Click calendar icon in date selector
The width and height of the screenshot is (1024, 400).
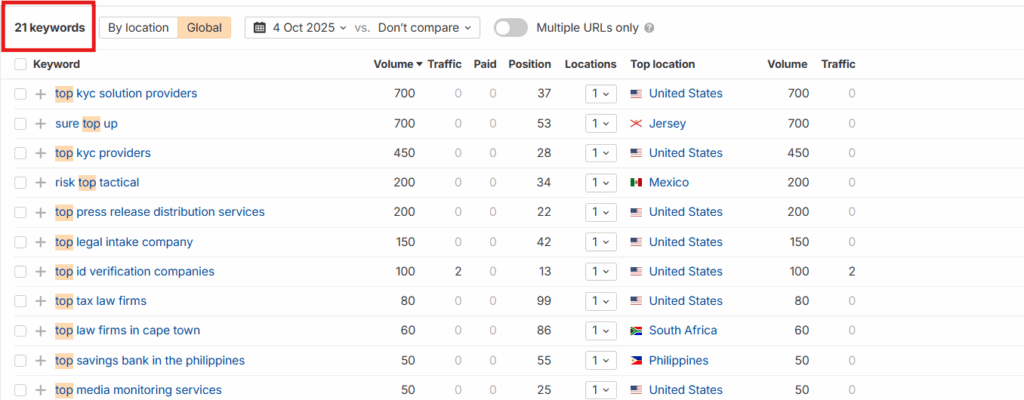tap(259, 28)
